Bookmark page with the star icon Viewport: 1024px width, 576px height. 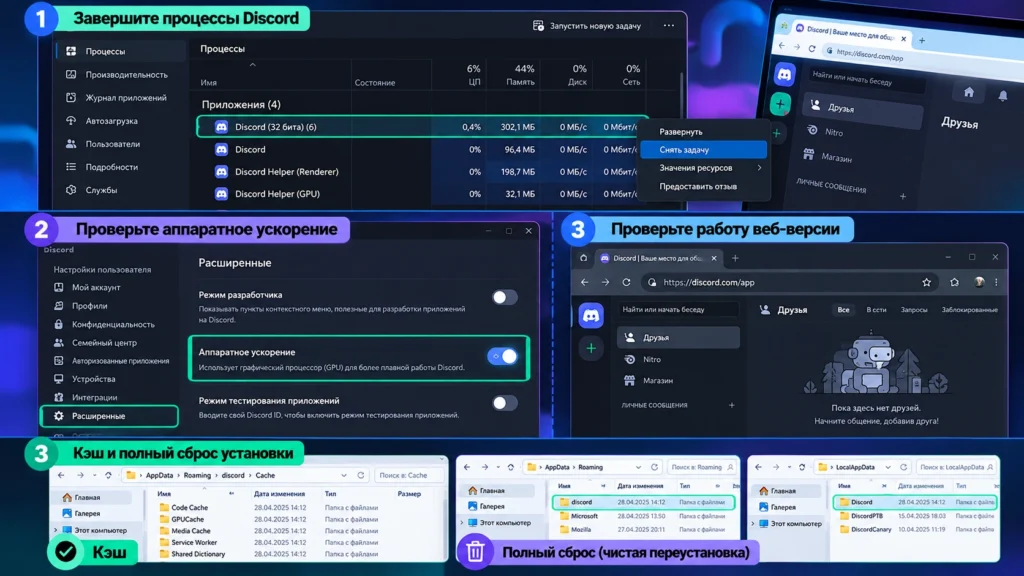tap(927, 283)
